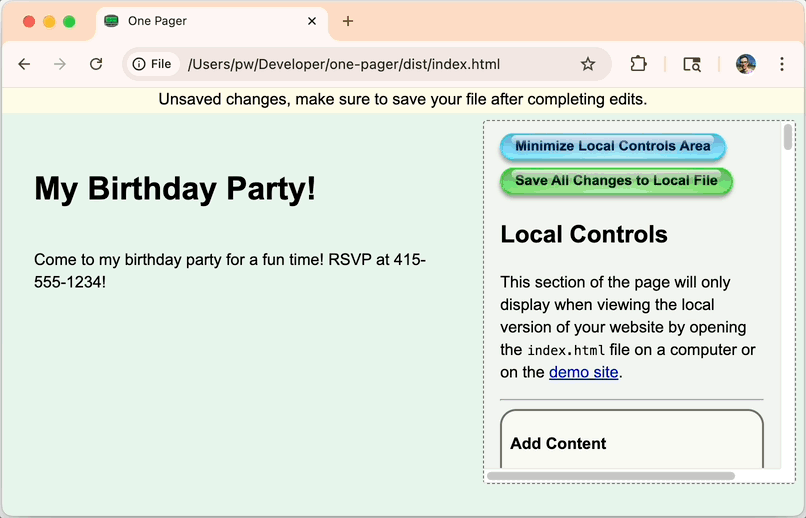The height and width of the screenshot is (518, 806).
Task: Click the My Birthday Party! heading
Action: [x=175, y=188]
